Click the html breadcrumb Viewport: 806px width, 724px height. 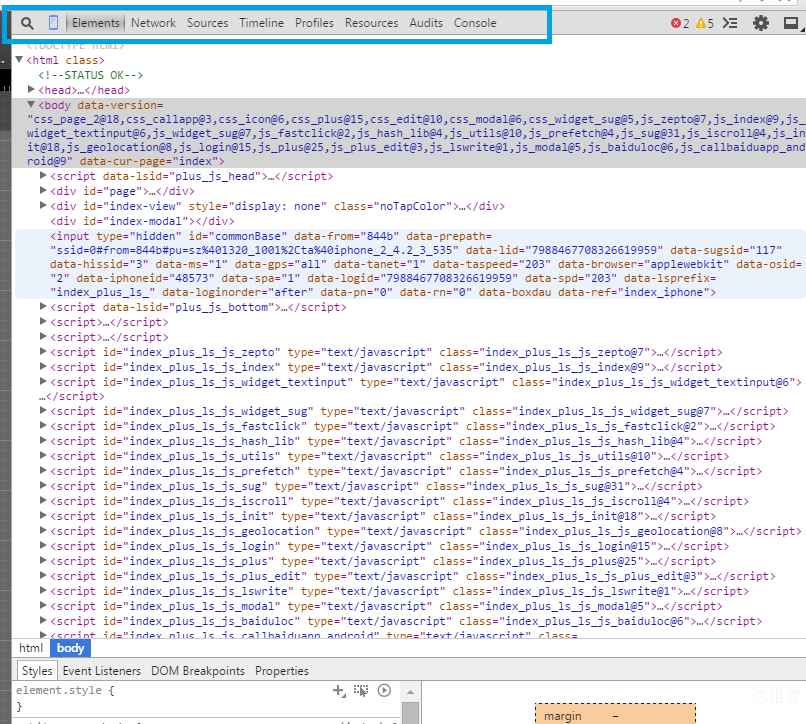[31, 648]
